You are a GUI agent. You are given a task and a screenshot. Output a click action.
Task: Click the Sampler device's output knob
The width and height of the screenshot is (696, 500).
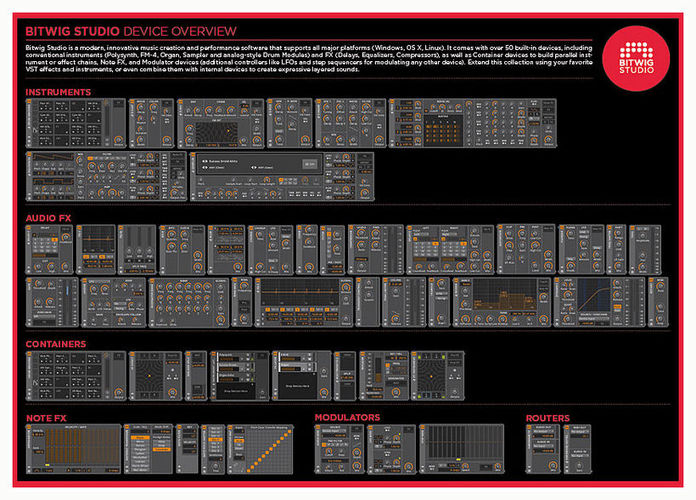point(364,193)
